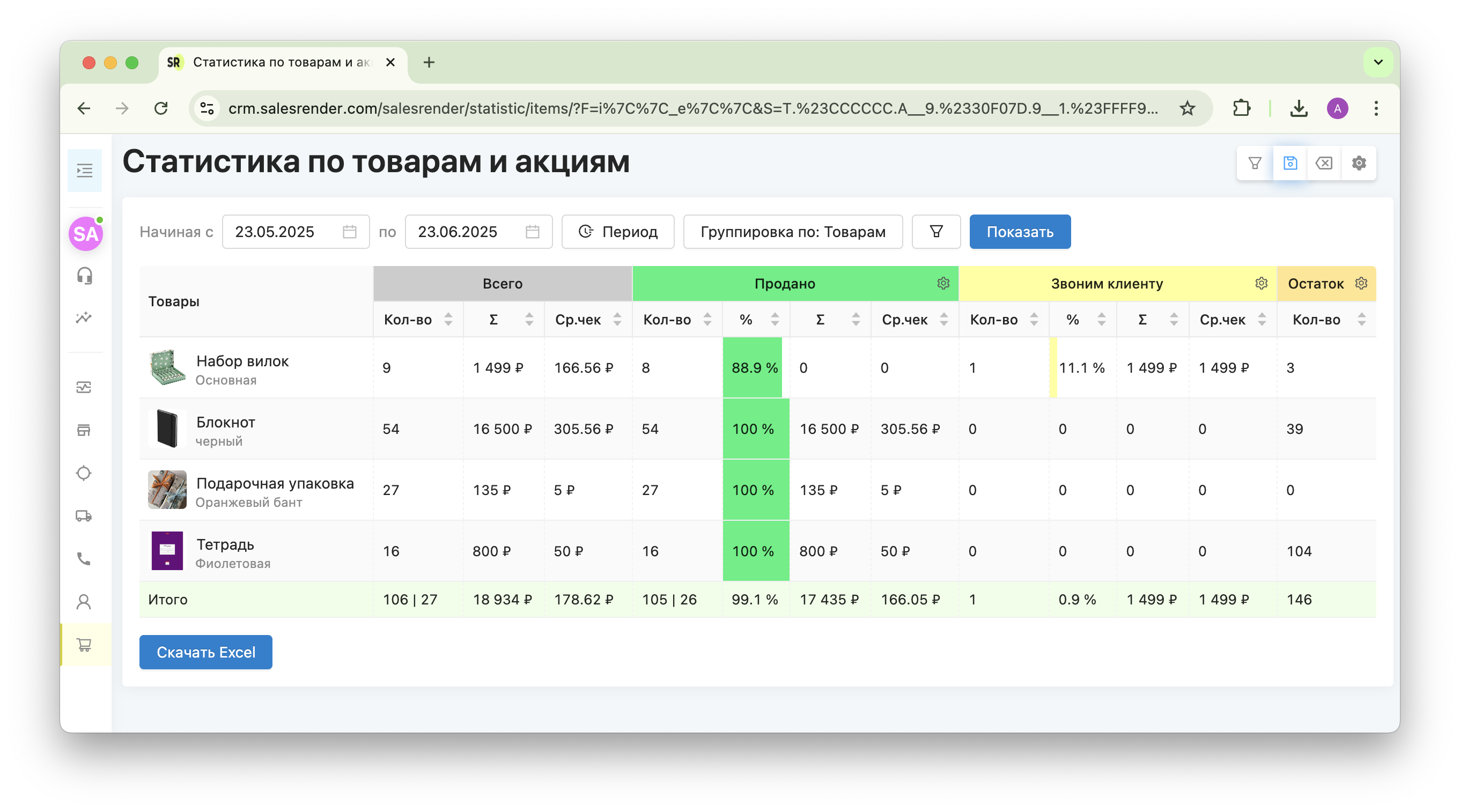Image resolution: width=1460 pixels, height=812 pixels.
Task: Click the Остаток value 104 for Тетрадь
Action: point(1299,551)
